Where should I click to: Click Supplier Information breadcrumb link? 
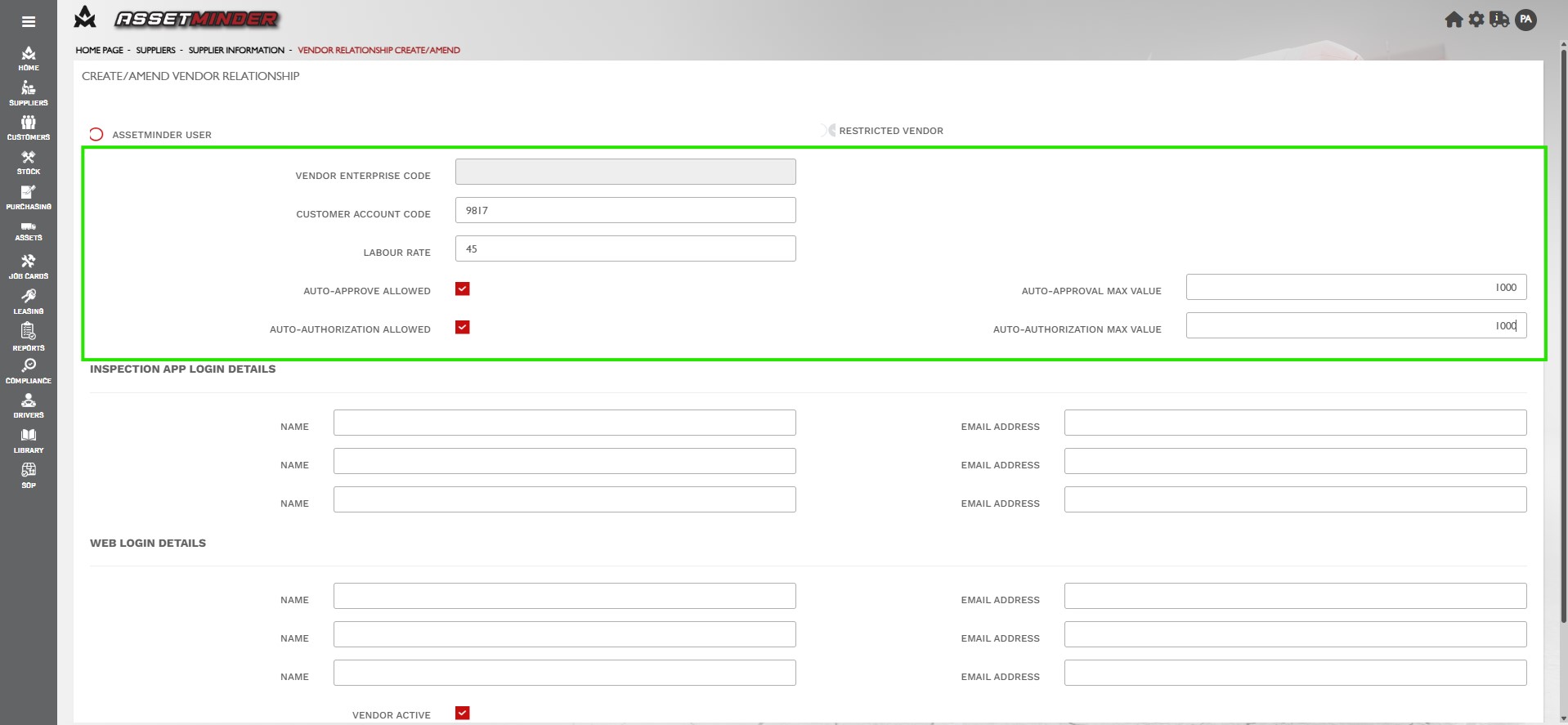[x=236, y=50]
